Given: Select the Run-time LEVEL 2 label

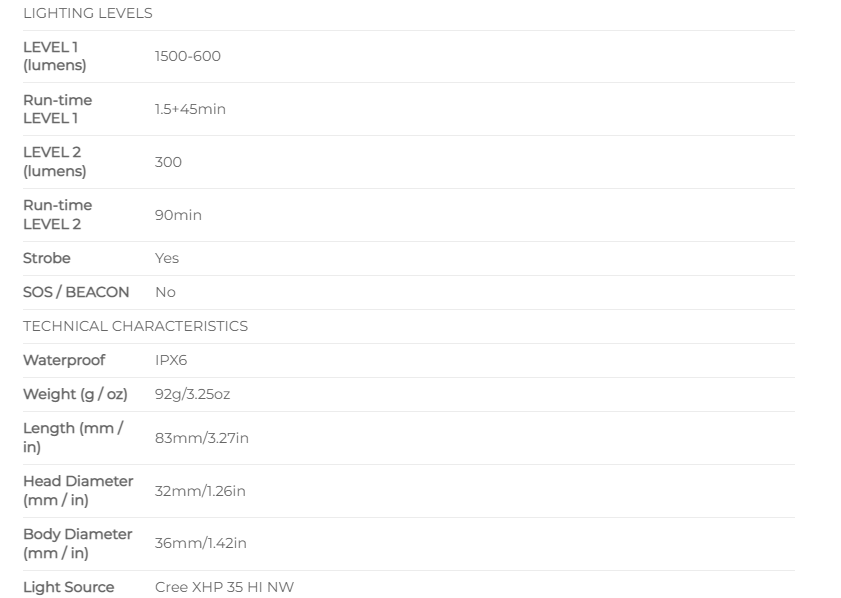Looking at the screenshot, I should click(x=57, y=215).
